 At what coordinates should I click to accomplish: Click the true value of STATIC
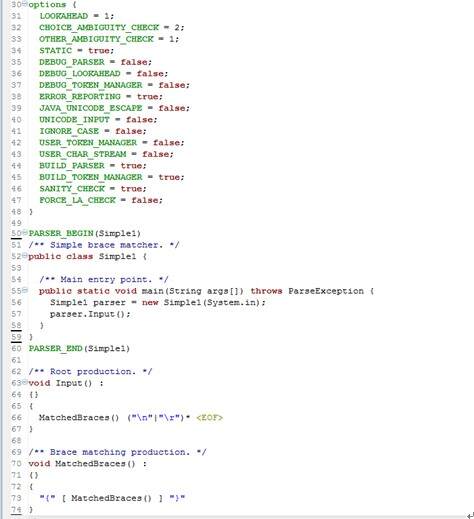99,50
